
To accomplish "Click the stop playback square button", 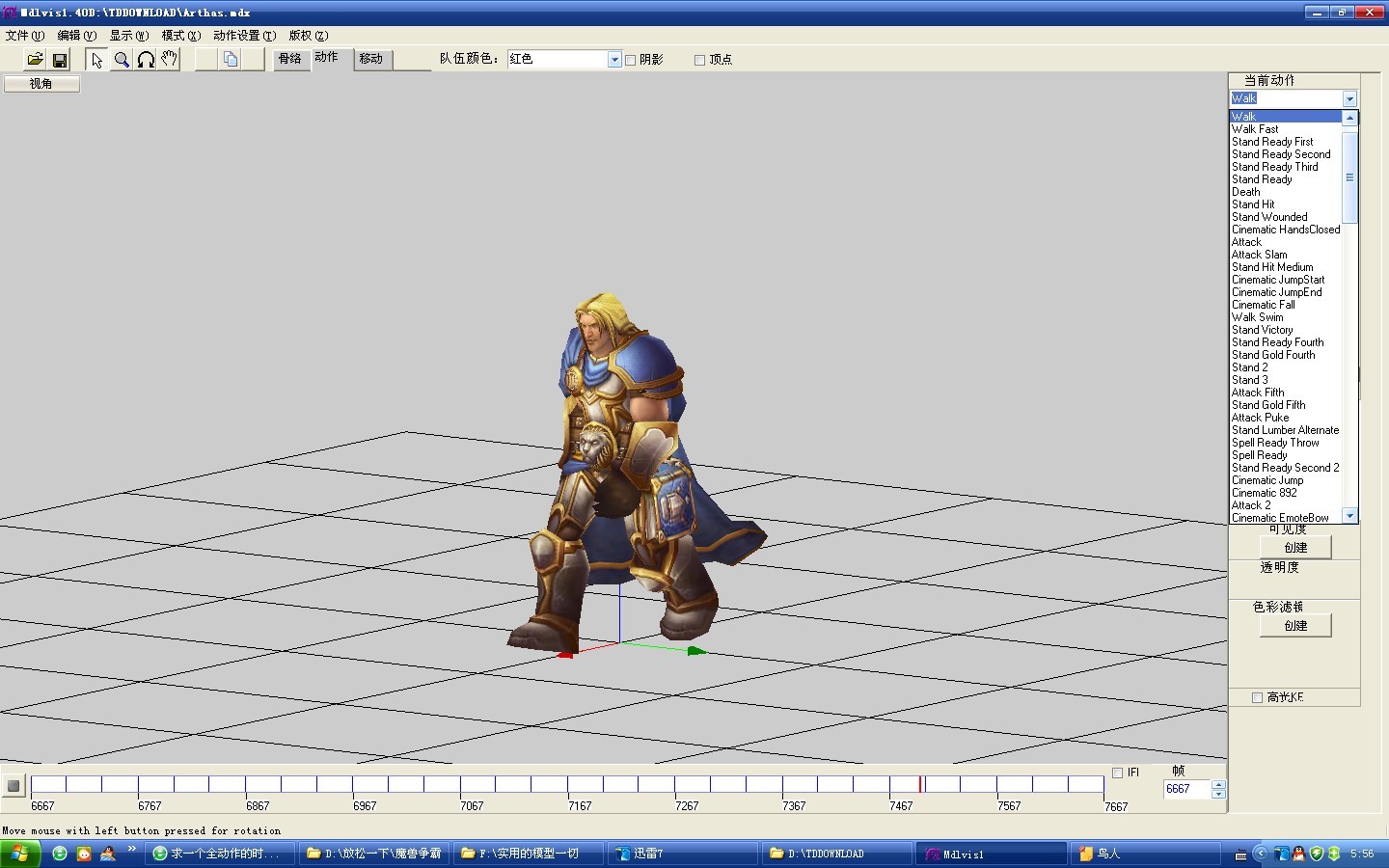I will (13, 786).
